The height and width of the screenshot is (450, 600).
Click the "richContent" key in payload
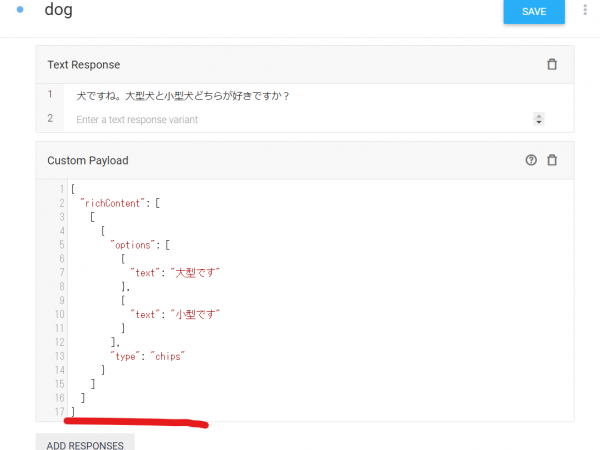(x=112, y=203)
